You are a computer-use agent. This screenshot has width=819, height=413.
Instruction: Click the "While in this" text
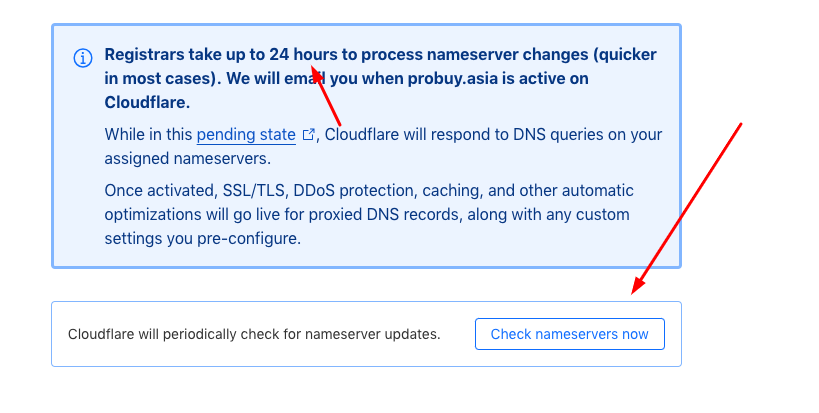[148, 135]
